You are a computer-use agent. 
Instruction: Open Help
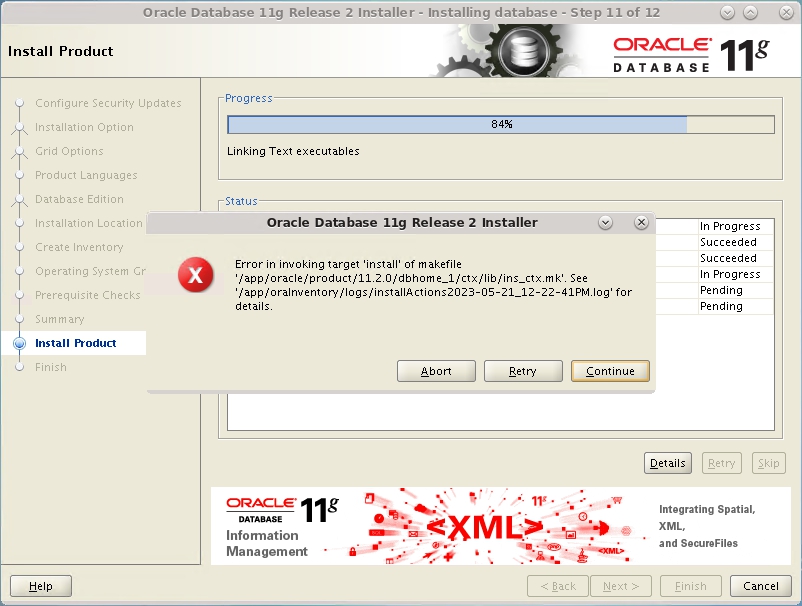click(40, 586)
